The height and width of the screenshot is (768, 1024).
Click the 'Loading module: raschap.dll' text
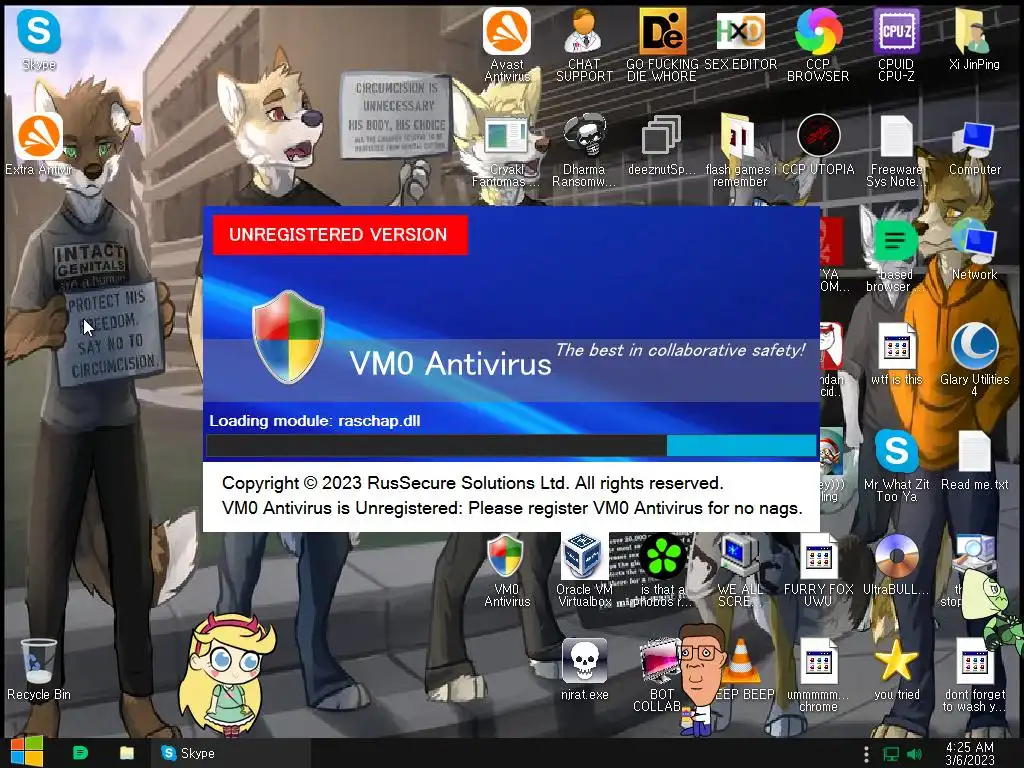315,421
